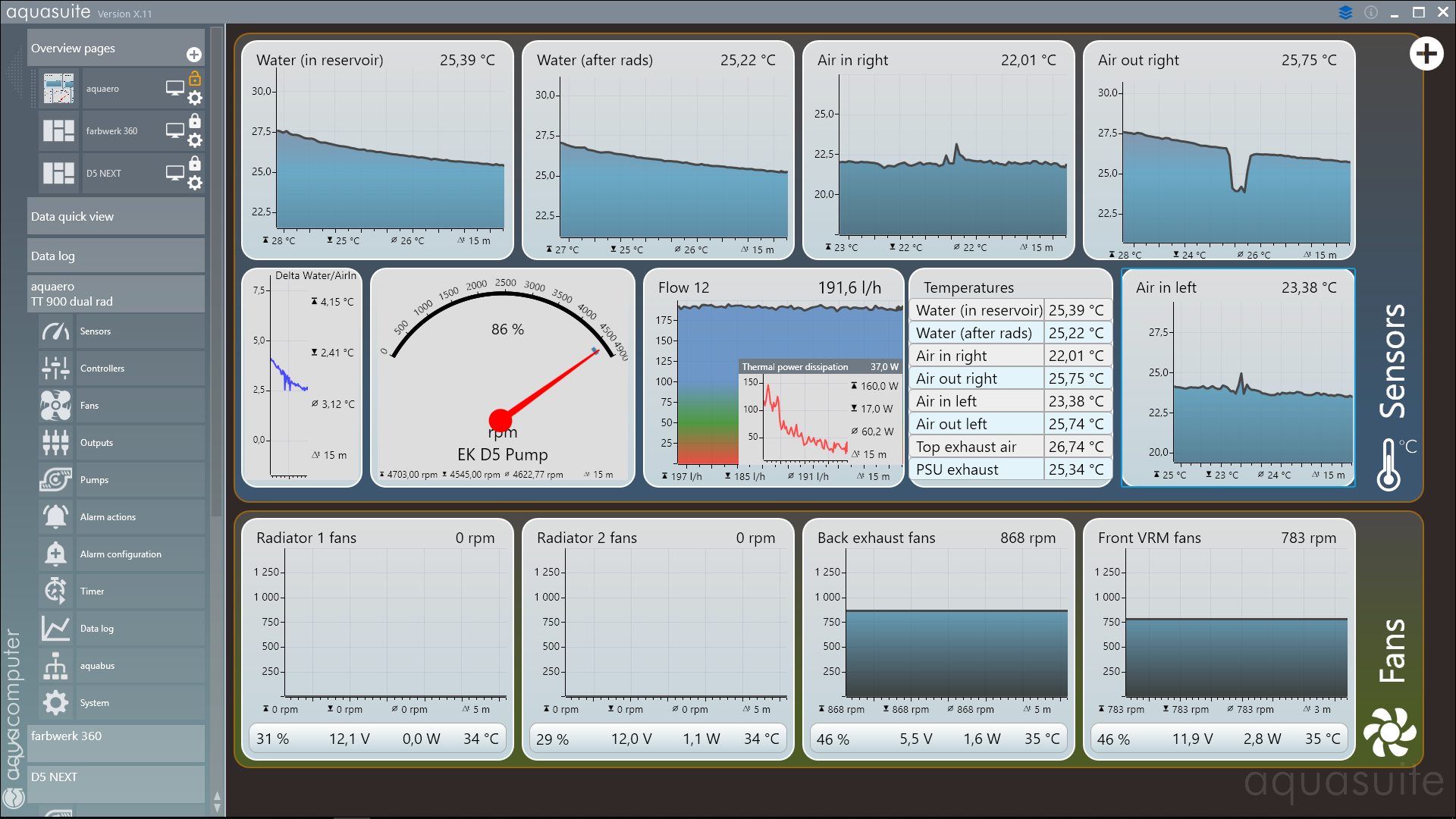Open the aquabus network icon
Viewport: 1456px width, 819px height.
(x=55, y=666)
